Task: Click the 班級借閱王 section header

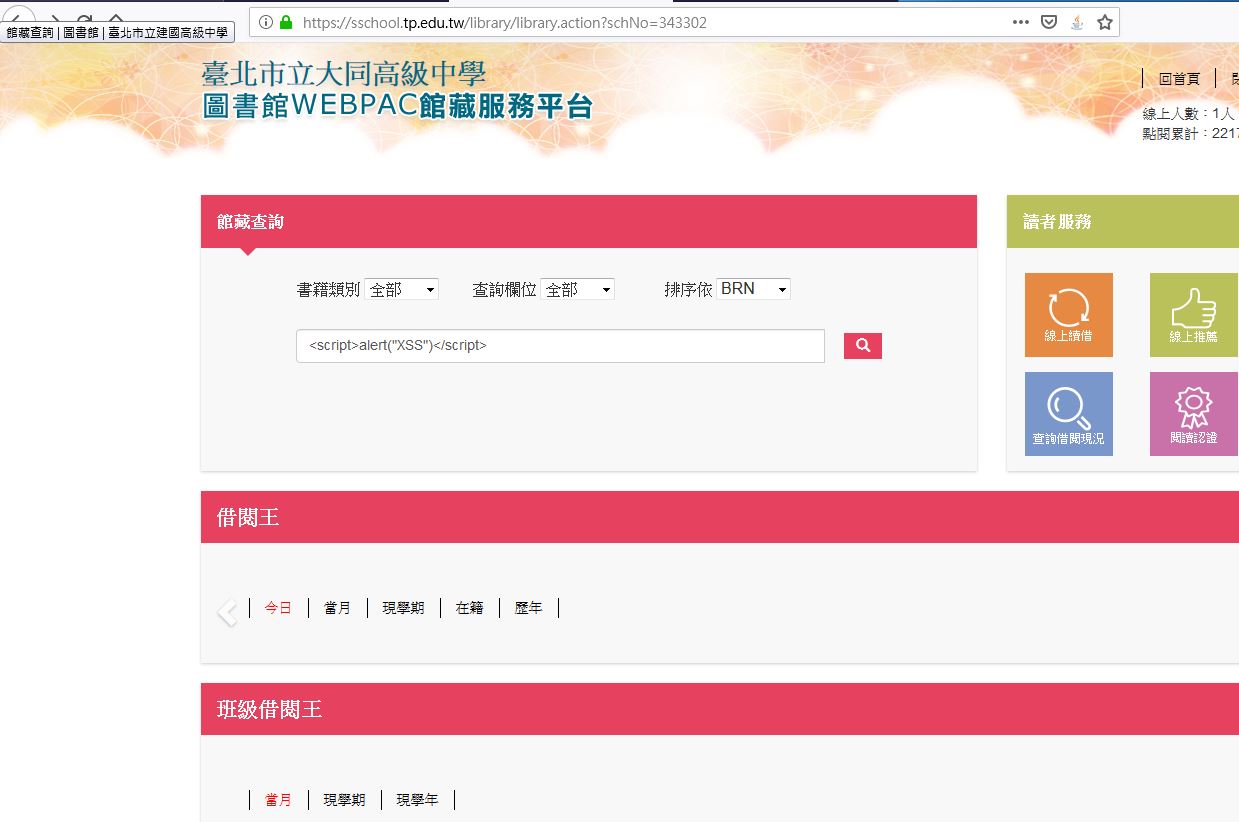Action: [x=720, y=709]
